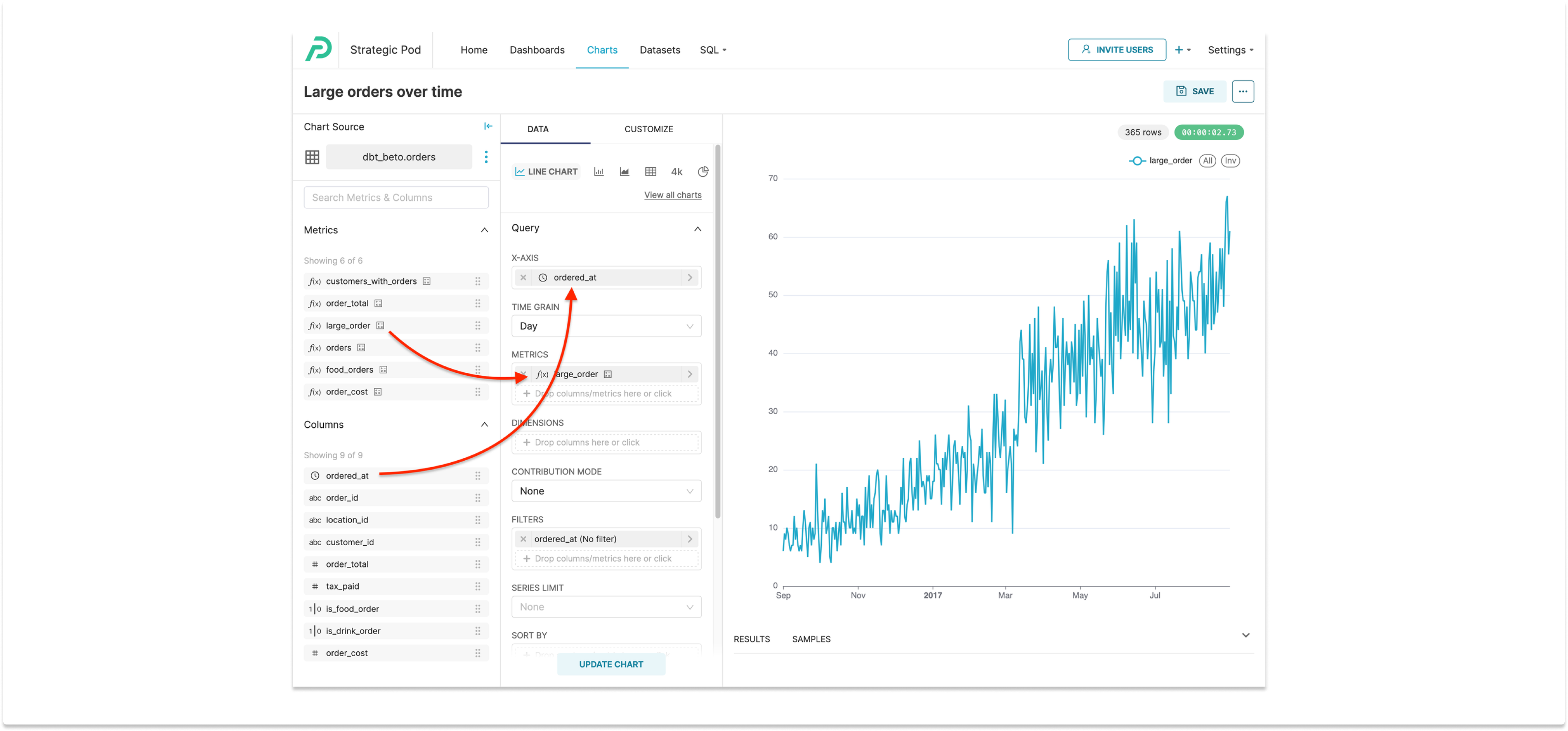Click the Search Metrics & Columns field
1568x731 pixels.
tap(396, 197)
